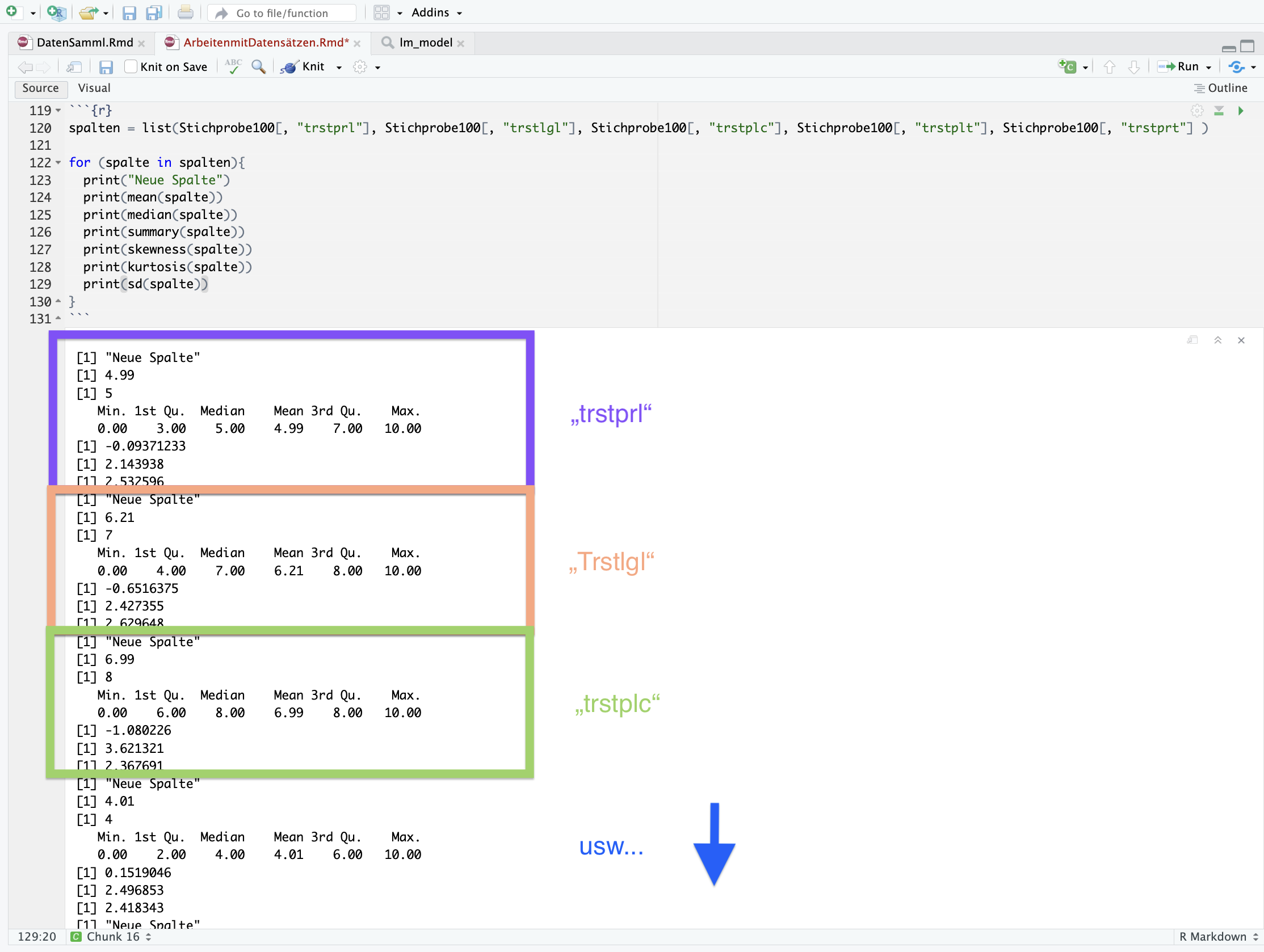This screenshot has width=1264, height=952.
Task: Go to the previous chunk arrow
Action: [x=1109, y=68]
